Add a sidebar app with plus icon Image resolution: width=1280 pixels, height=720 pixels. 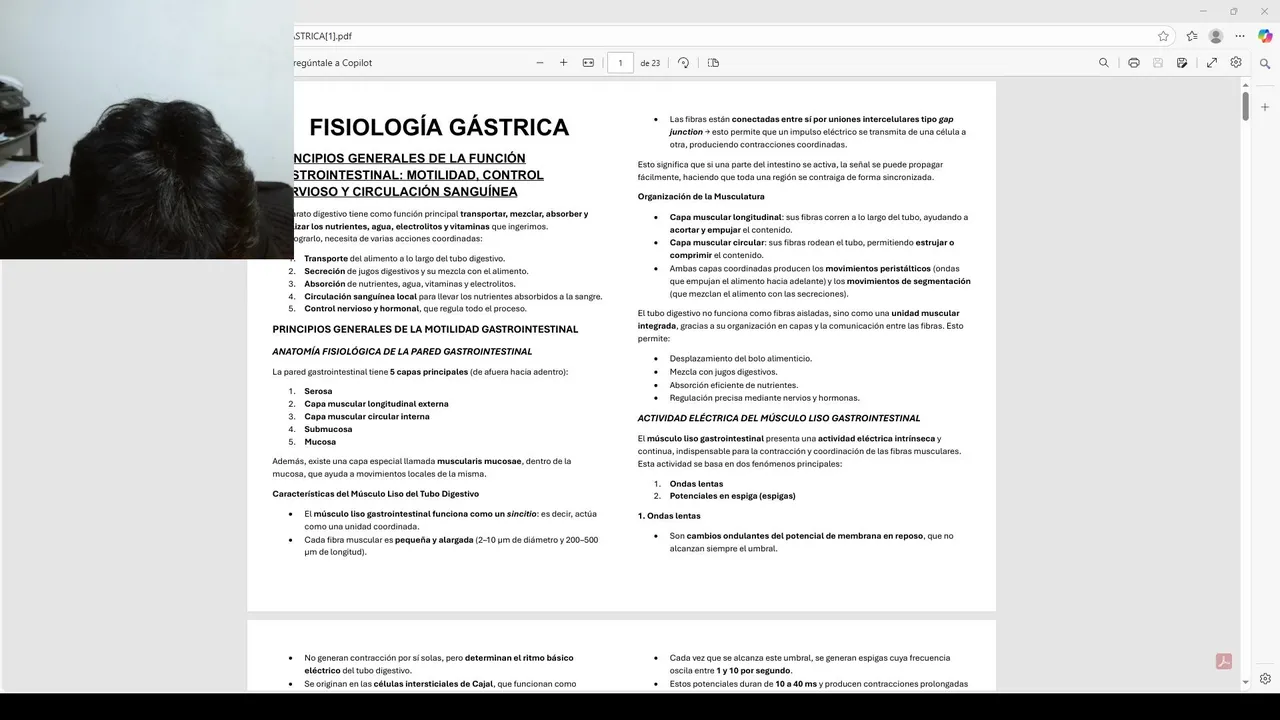1265,107
